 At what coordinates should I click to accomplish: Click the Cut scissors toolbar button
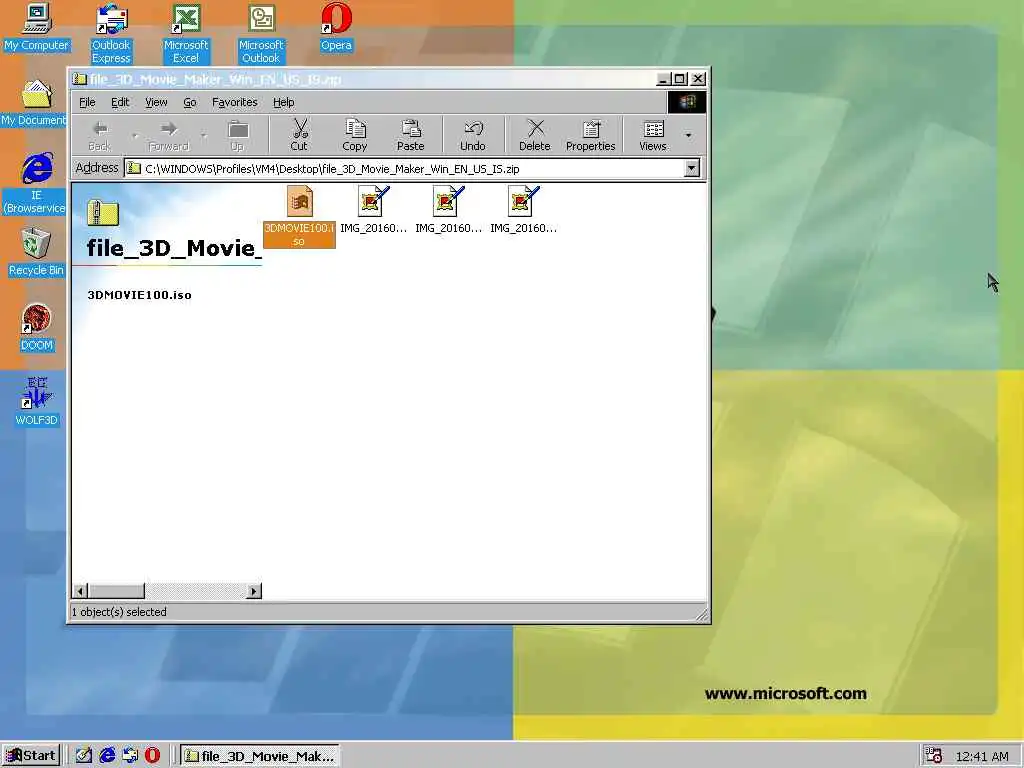pyautogui.click(x=299, y=135)
